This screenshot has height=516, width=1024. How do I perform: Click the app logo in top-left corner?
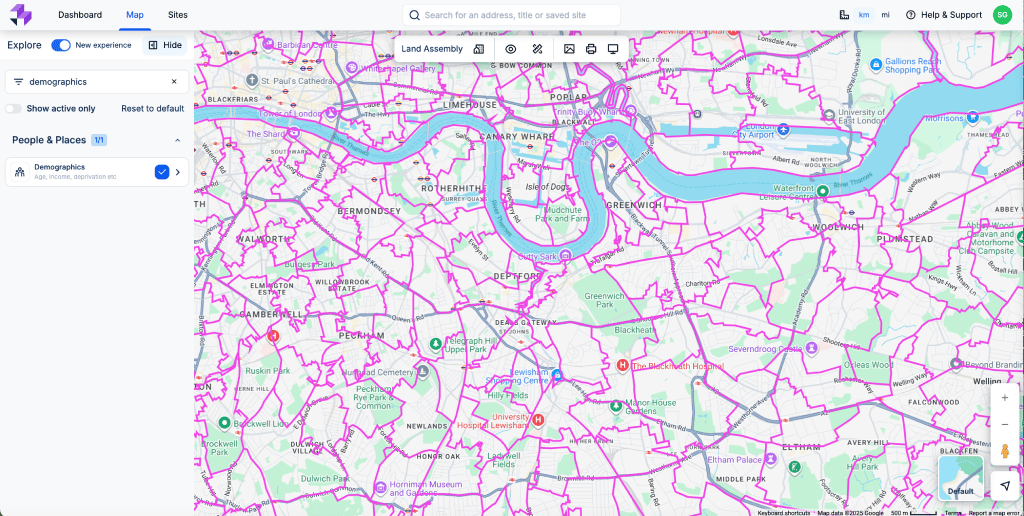click(21, 15)
